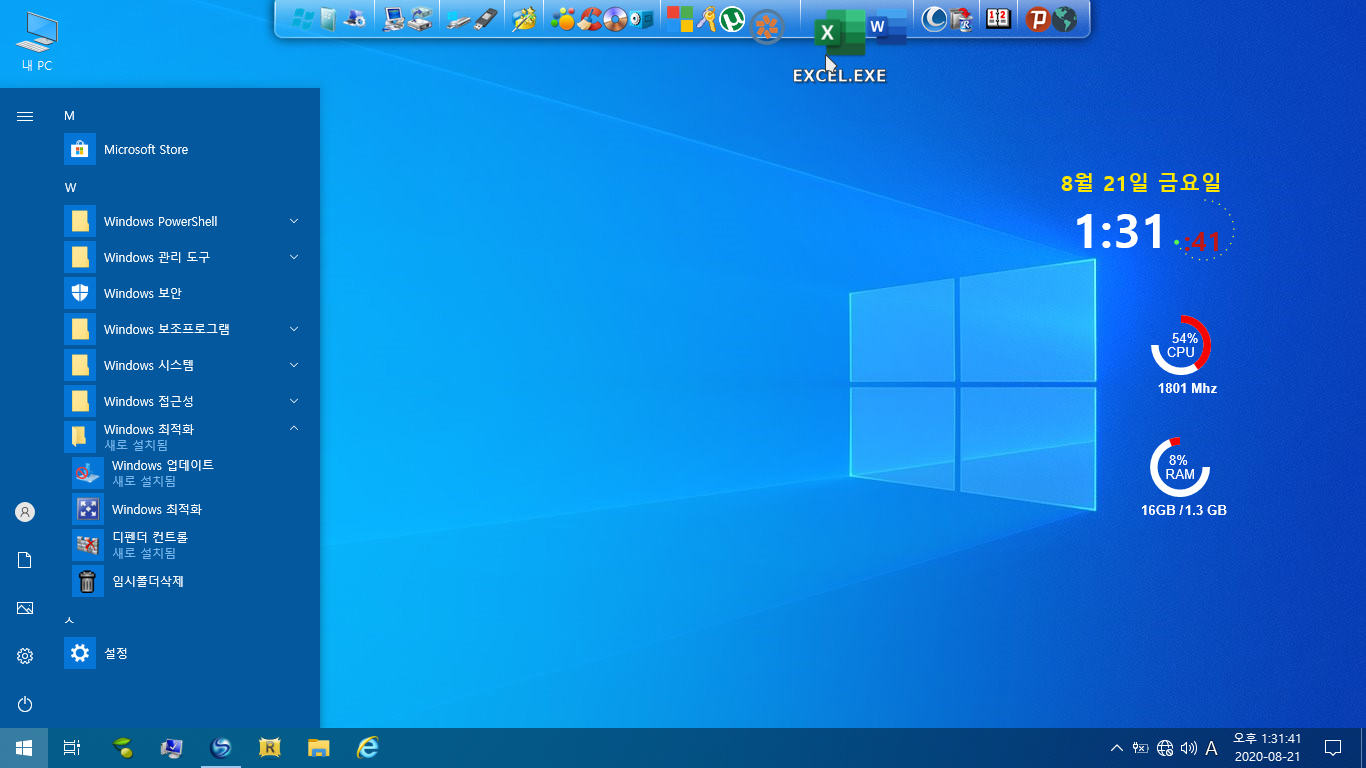The width and height of the screenshot is (1366, 768).
Task: Open the computer monitor dock icon
Action: 393,19
